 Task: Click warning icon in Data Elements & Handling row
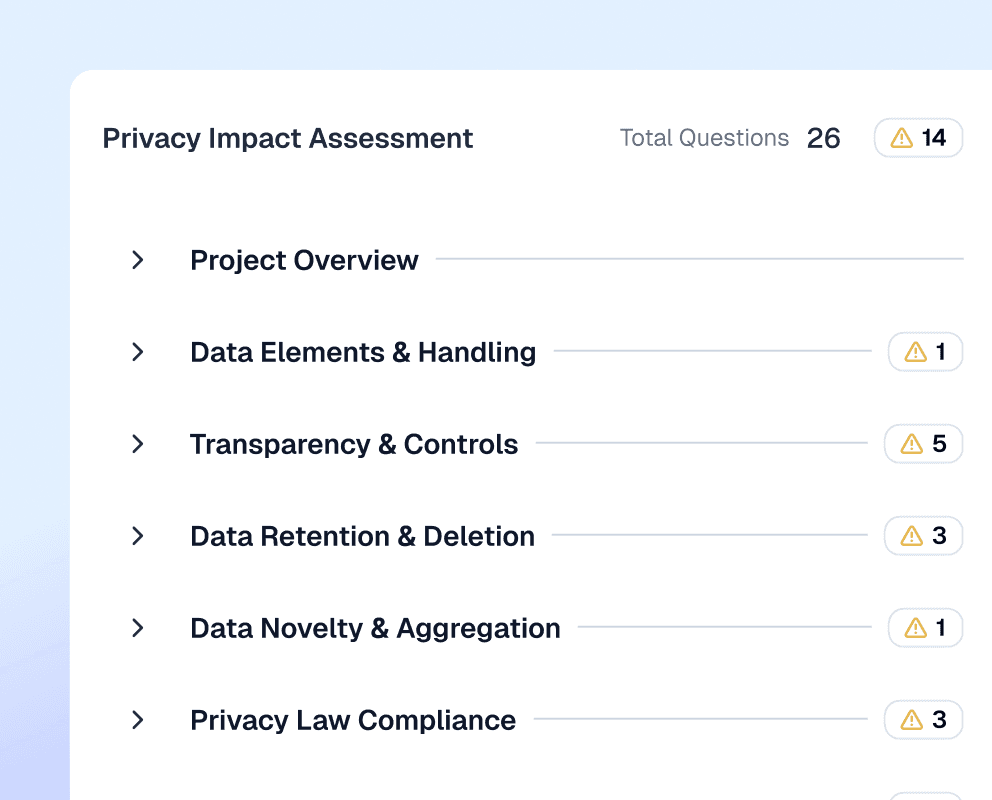point(916,352)
